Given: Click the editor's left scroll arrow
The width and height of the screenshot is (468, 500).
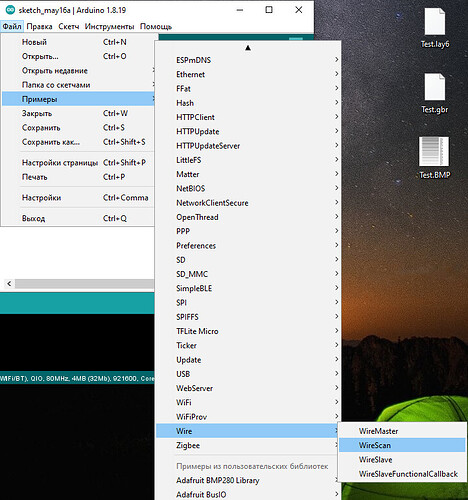Looking at the screenshot, I should pyautogui.click(x=9, y=284).
